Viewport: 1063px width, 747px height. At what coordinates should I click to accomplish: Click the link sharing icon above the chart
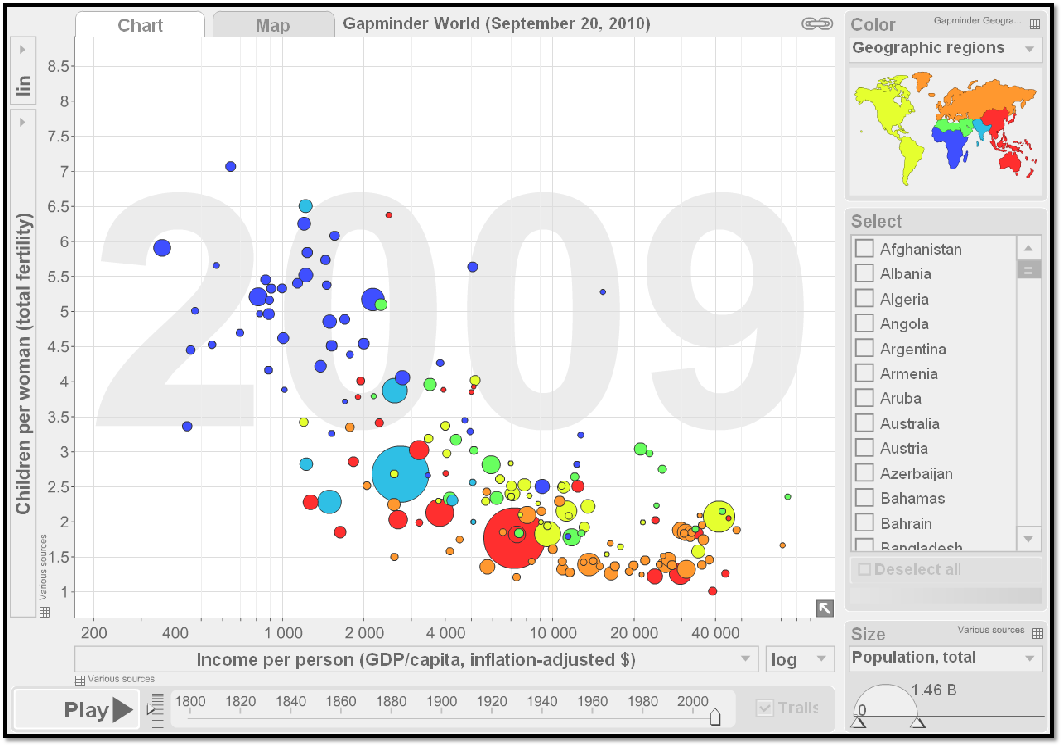(x=817, y=22)
